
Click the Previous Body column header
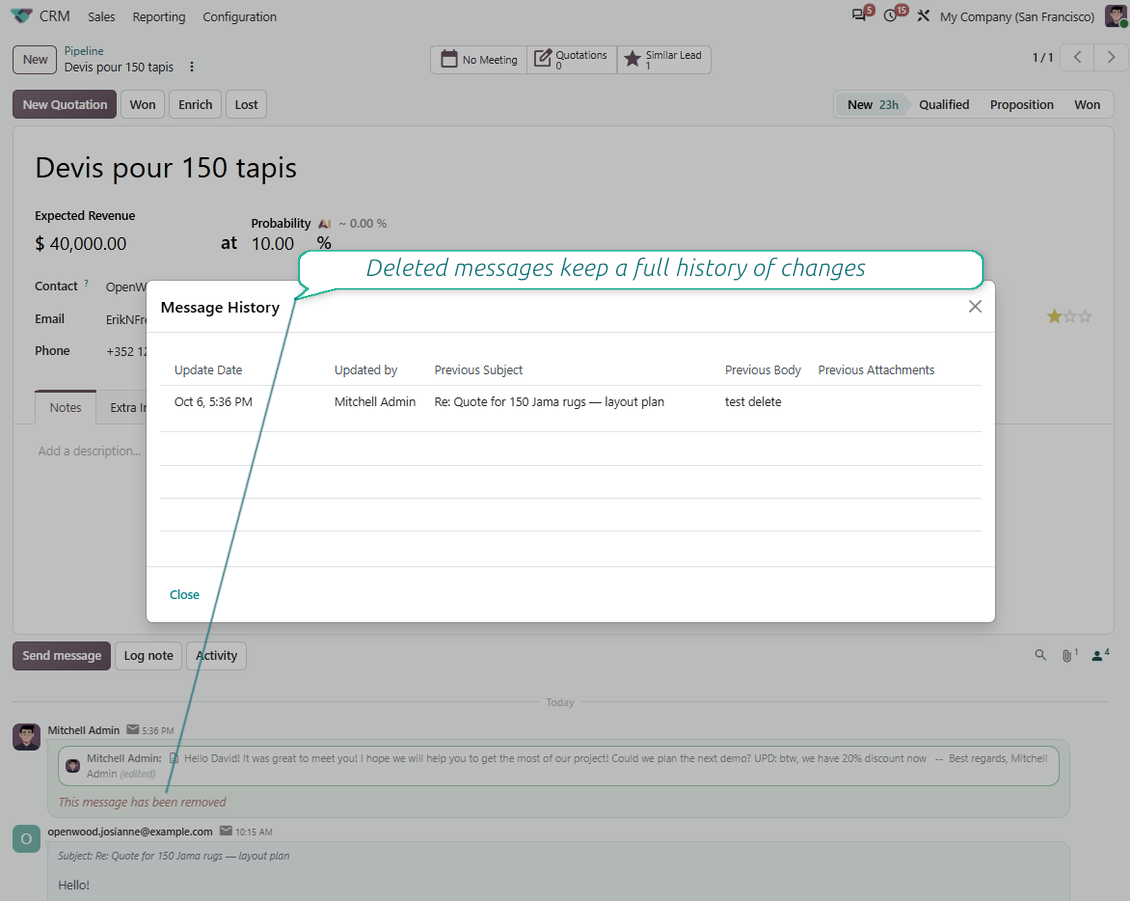coord(762,370)
